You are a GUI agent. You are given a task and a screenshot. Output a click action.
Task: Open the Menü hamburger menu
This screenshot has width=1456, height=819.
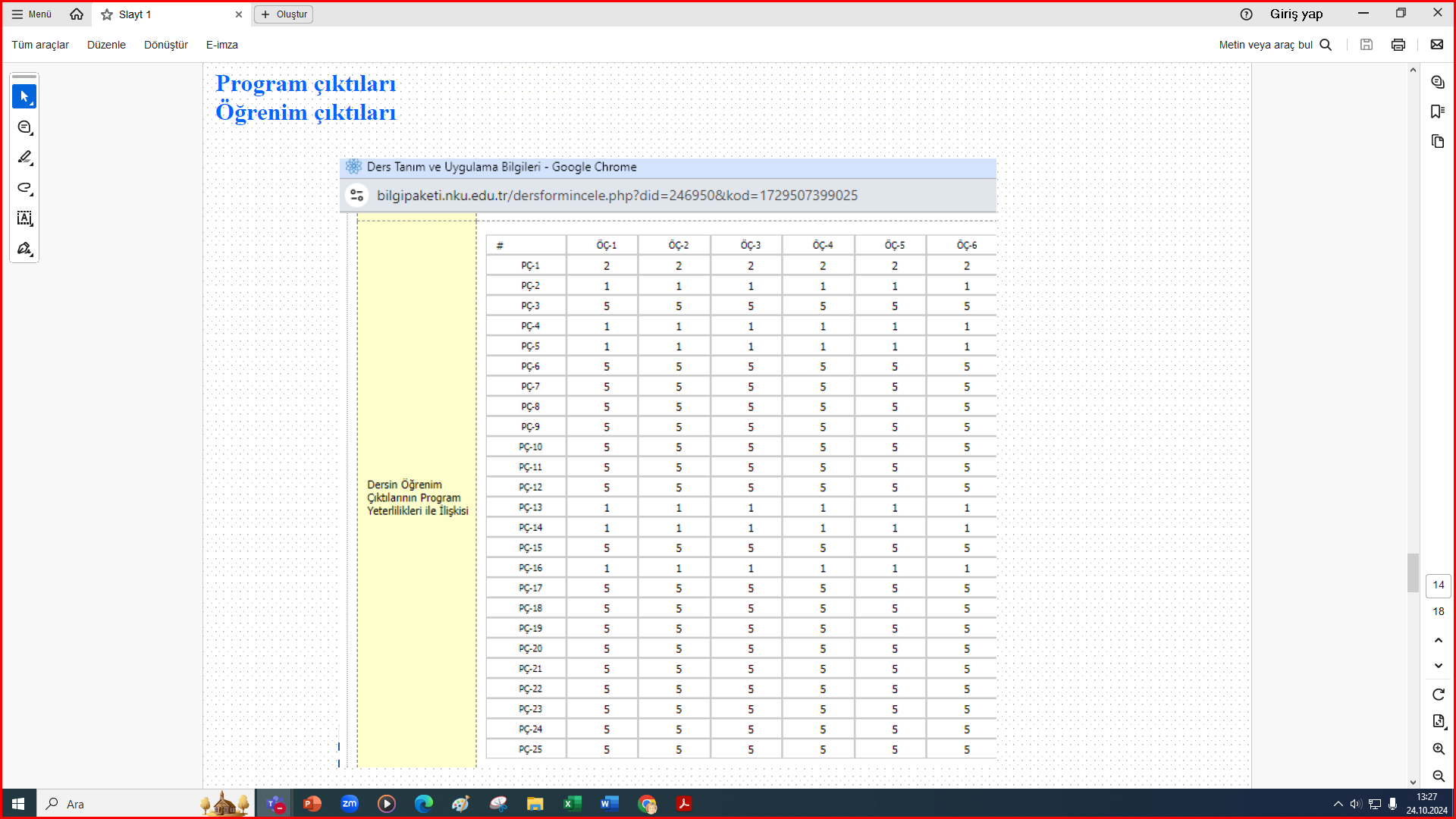click(x=32, y=14)
